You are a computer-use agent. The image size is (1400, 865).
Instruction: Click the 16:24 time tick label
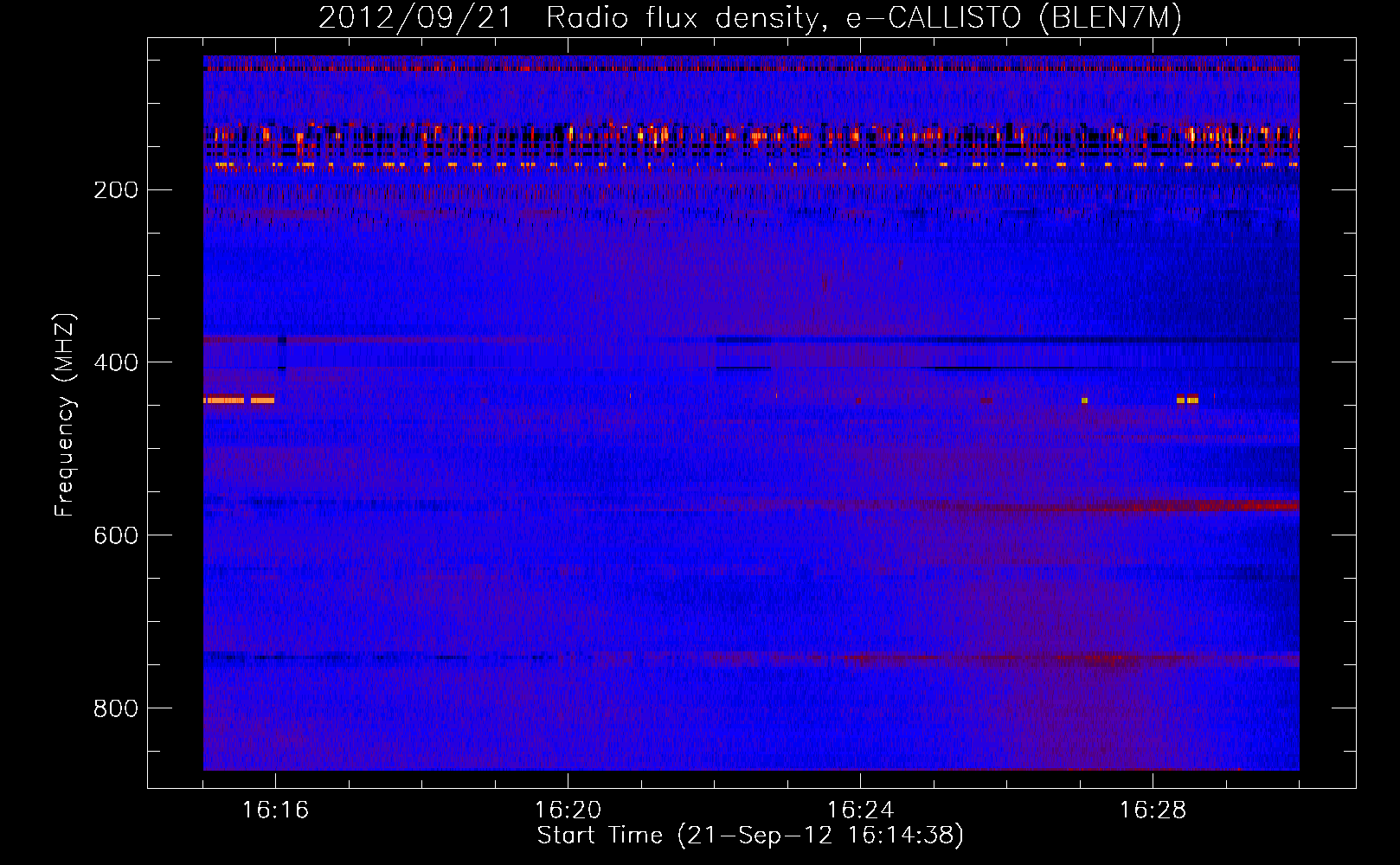(860, 811)
